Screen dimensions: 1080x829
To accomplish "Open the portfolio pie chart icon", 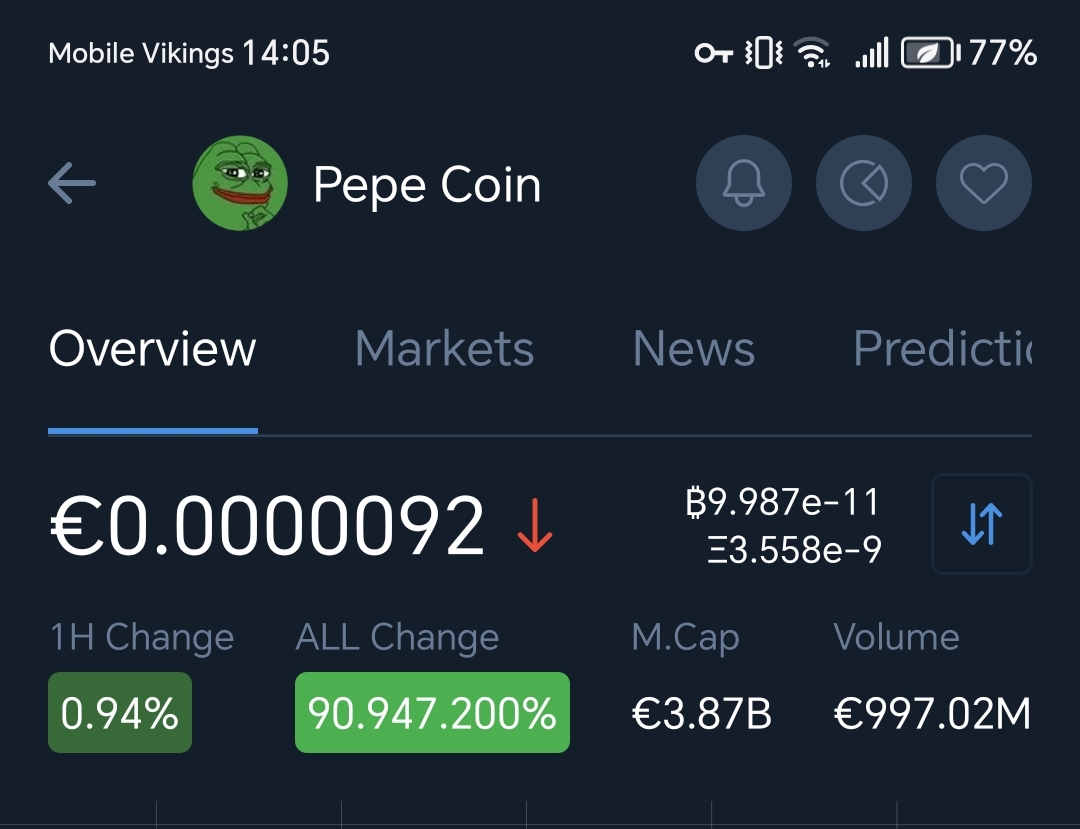I will [864, 184].
